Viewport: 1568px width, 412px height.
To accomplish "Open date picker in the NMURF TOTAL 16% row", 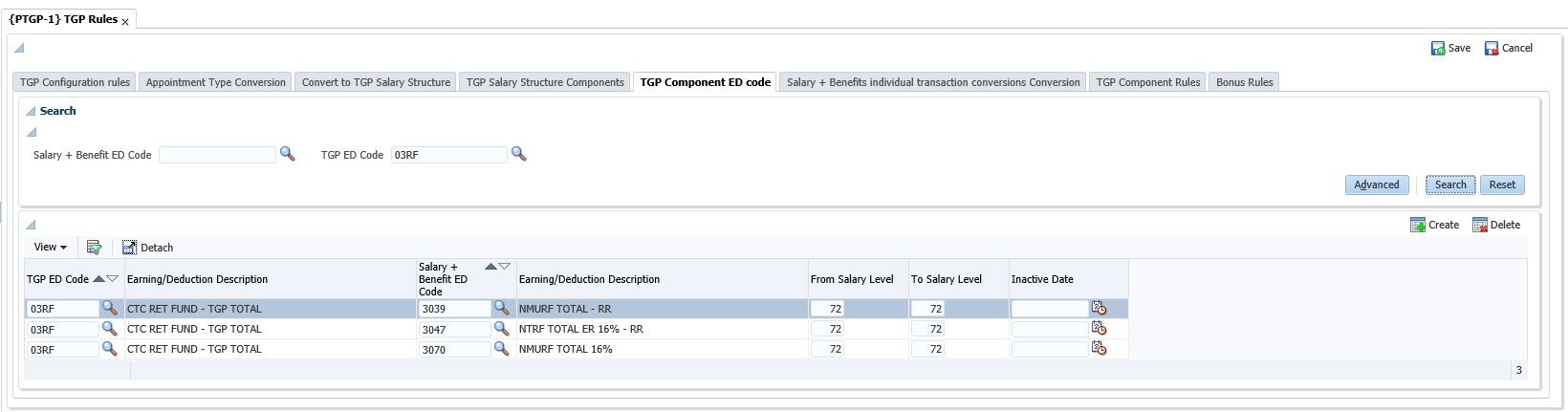I will (1099, 349).
